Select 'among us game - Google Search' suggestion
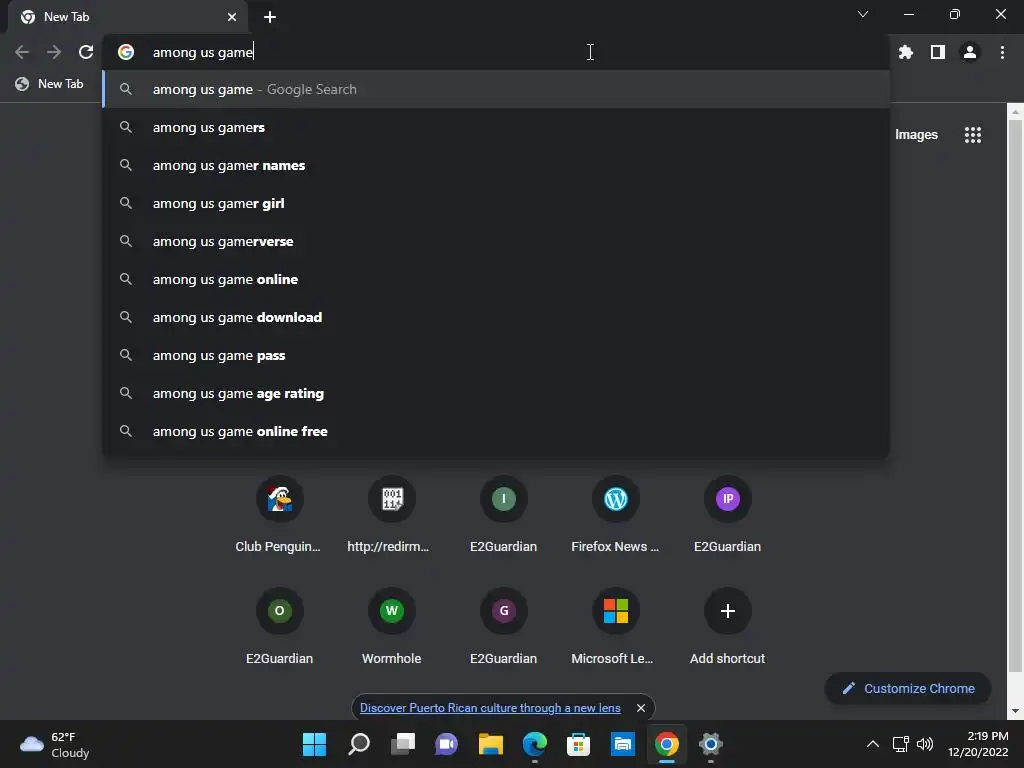Image resolution: width=1024 pixels, height=768 pixels. coord(496,89)
